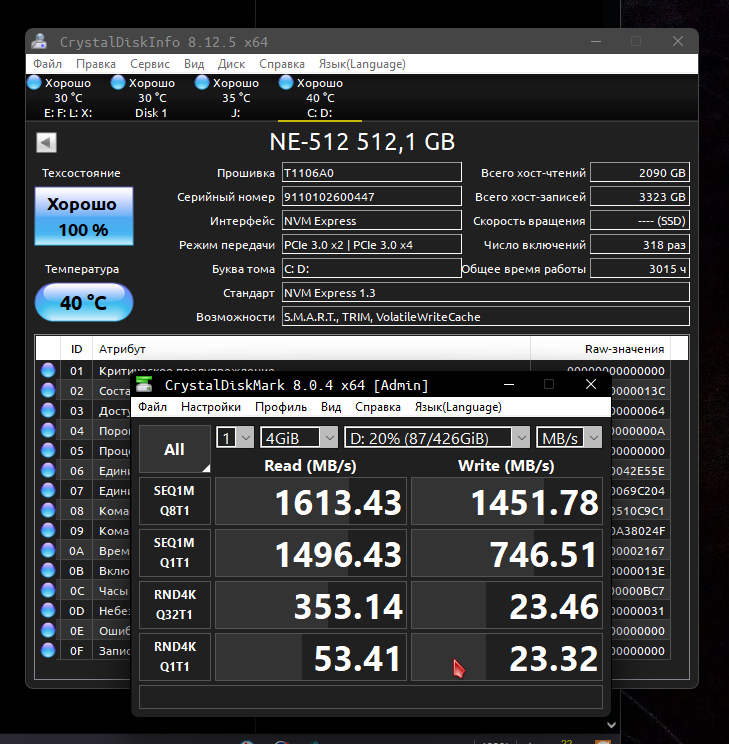Viewport: 729px width, 744px height.
Task: Click the 40 °C temperature indicator
Action: [x=84, y=302]
